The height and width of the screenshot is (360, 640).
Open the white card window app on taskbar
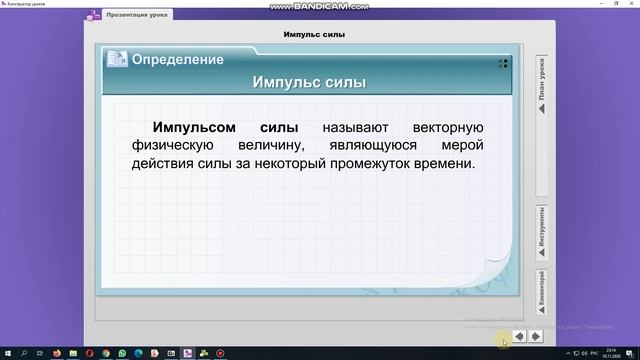click(x=171, y=353)
